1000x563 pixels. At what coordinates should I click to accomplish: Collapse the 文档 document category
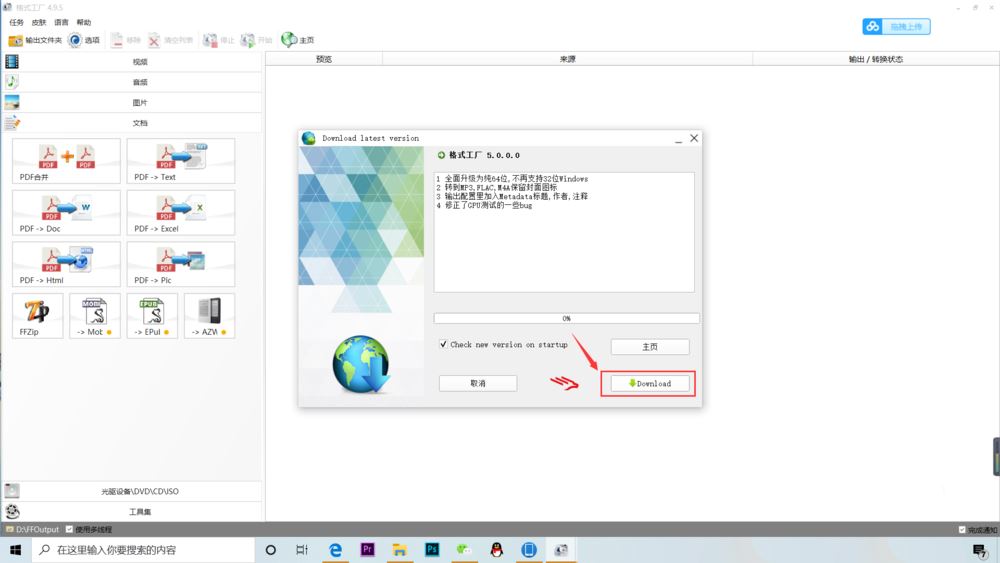[132, 123]
